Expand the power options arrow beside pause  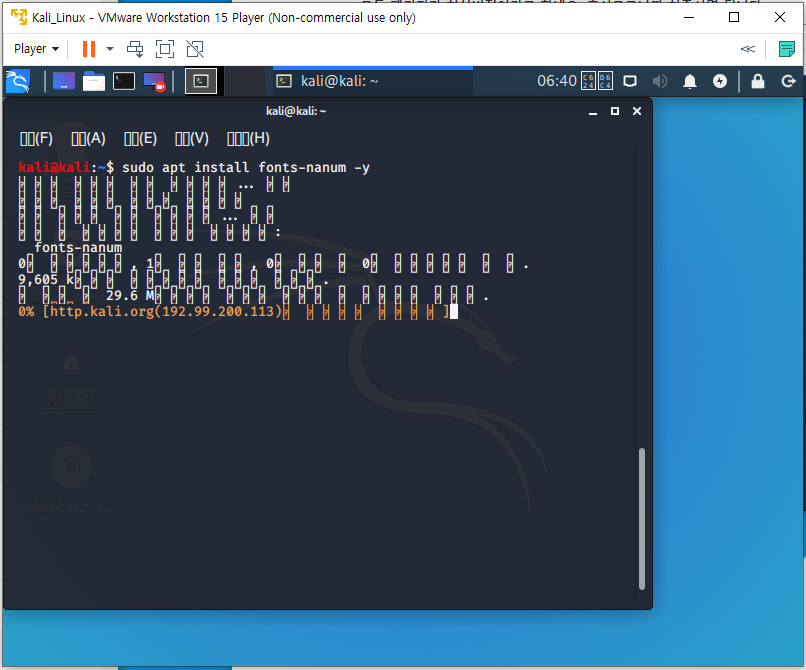[x=109, y=49]
